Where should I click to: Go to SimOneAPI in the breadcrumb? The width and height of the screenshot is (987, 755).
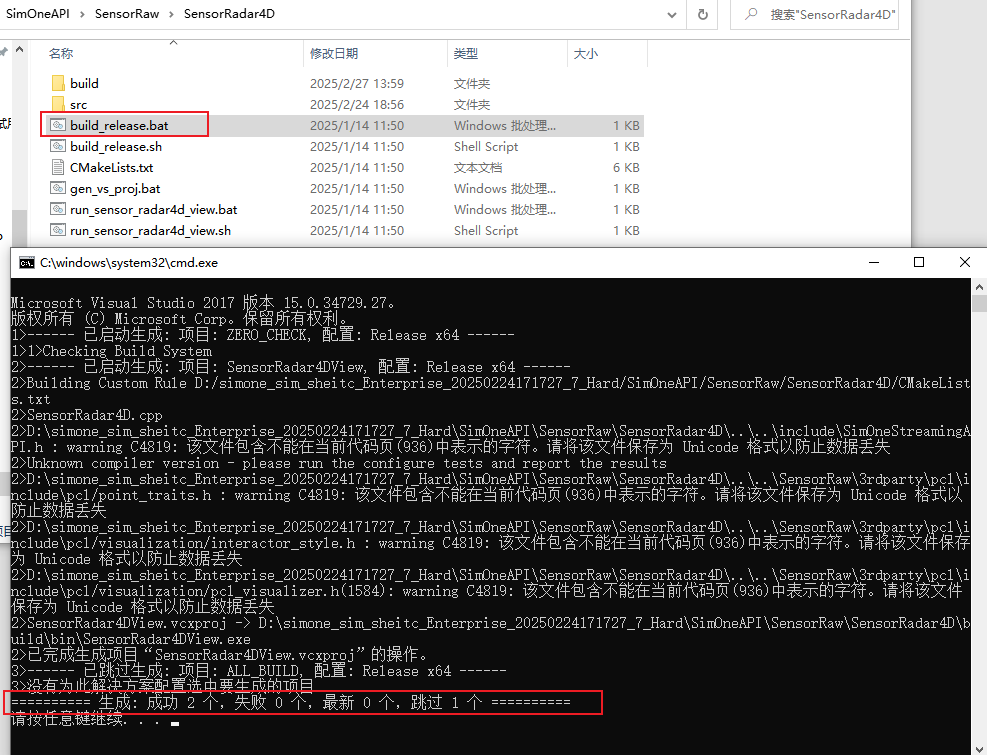point(38,14)
